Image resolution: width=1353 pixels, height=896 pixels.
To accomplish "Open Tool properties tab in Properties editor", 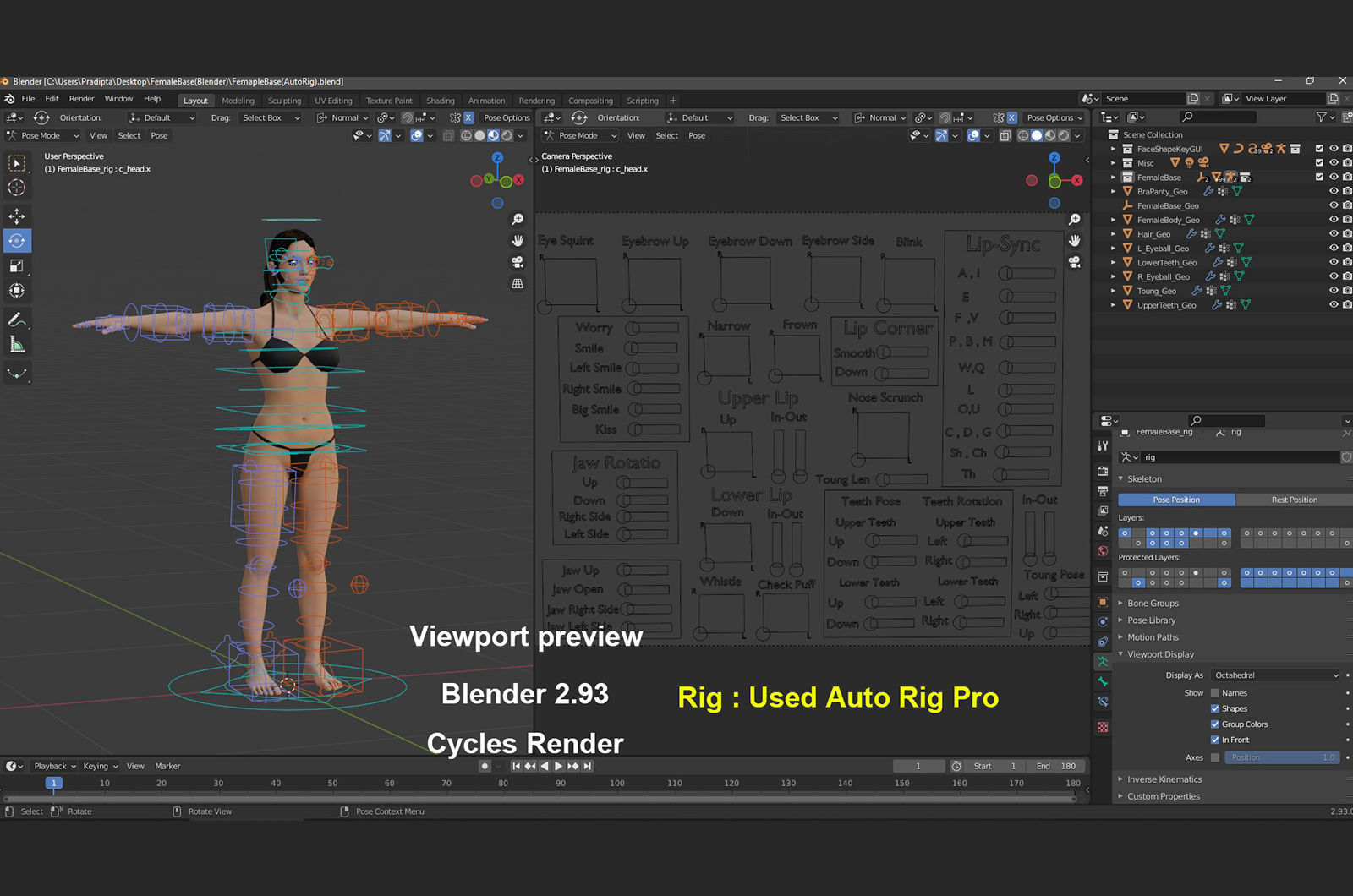I will click(x=1103, y=445).
